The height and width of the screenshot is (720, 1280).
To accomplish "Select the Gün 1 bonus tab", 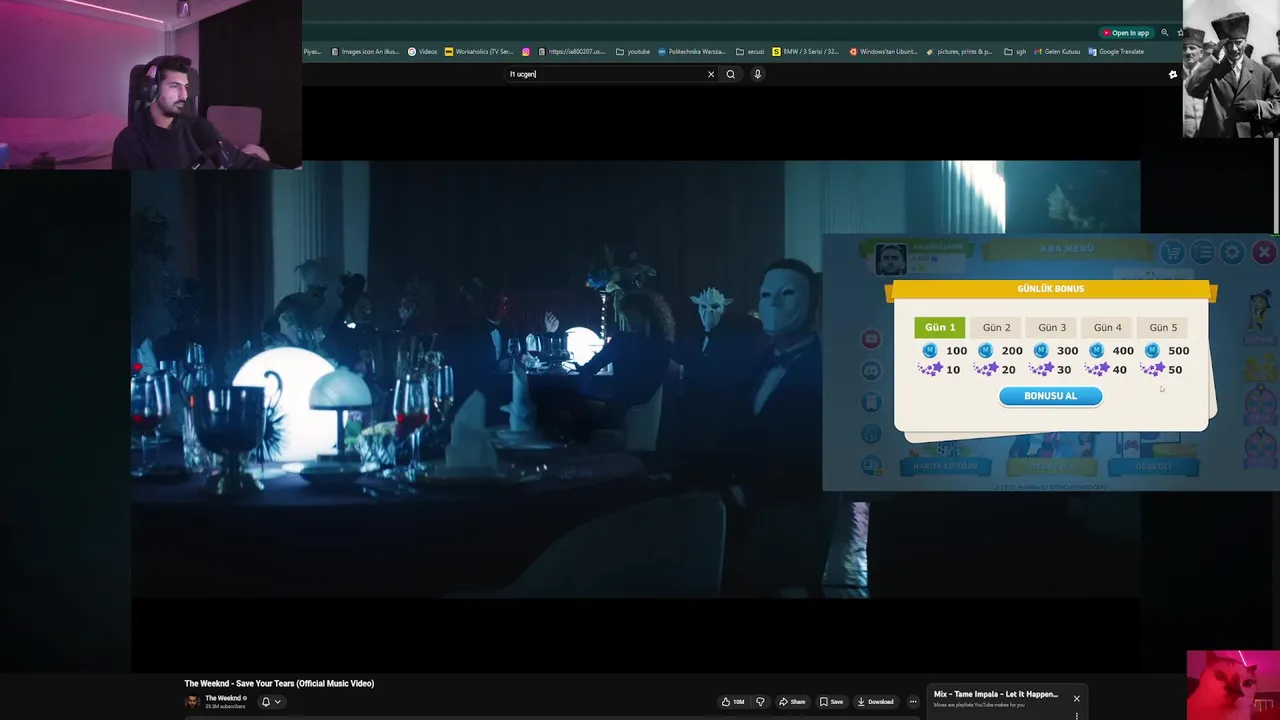I will click(x=940, y=327).
